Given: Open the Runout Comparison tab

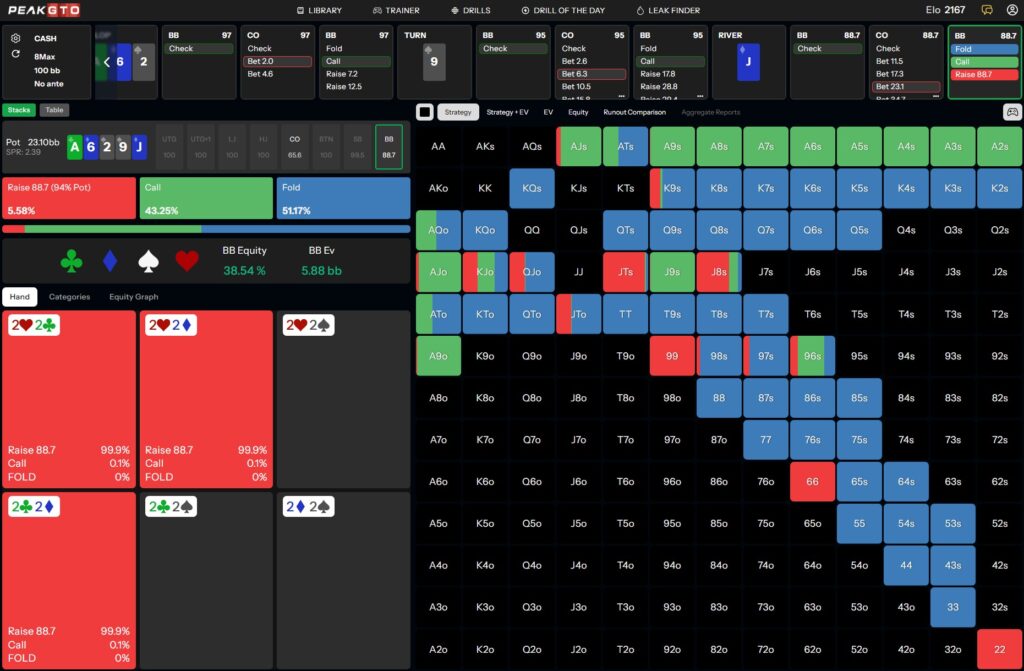Looking at the screenshot, I should 634,112.
